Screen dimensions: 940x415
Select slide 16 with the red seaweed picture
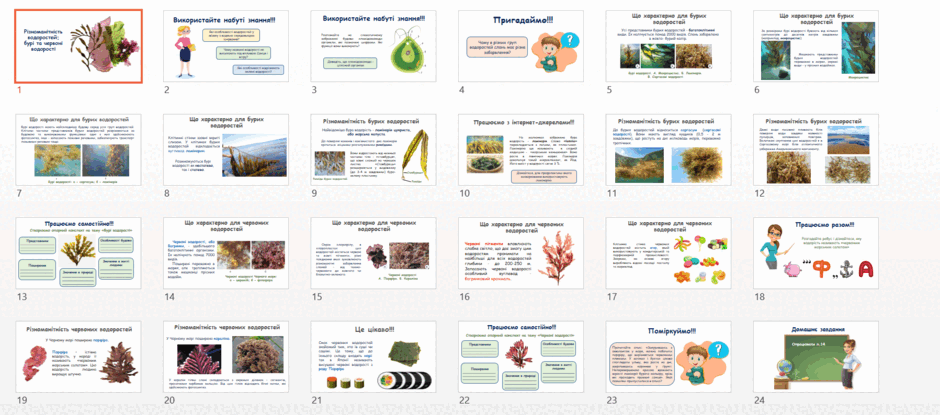tap(520, 253)
